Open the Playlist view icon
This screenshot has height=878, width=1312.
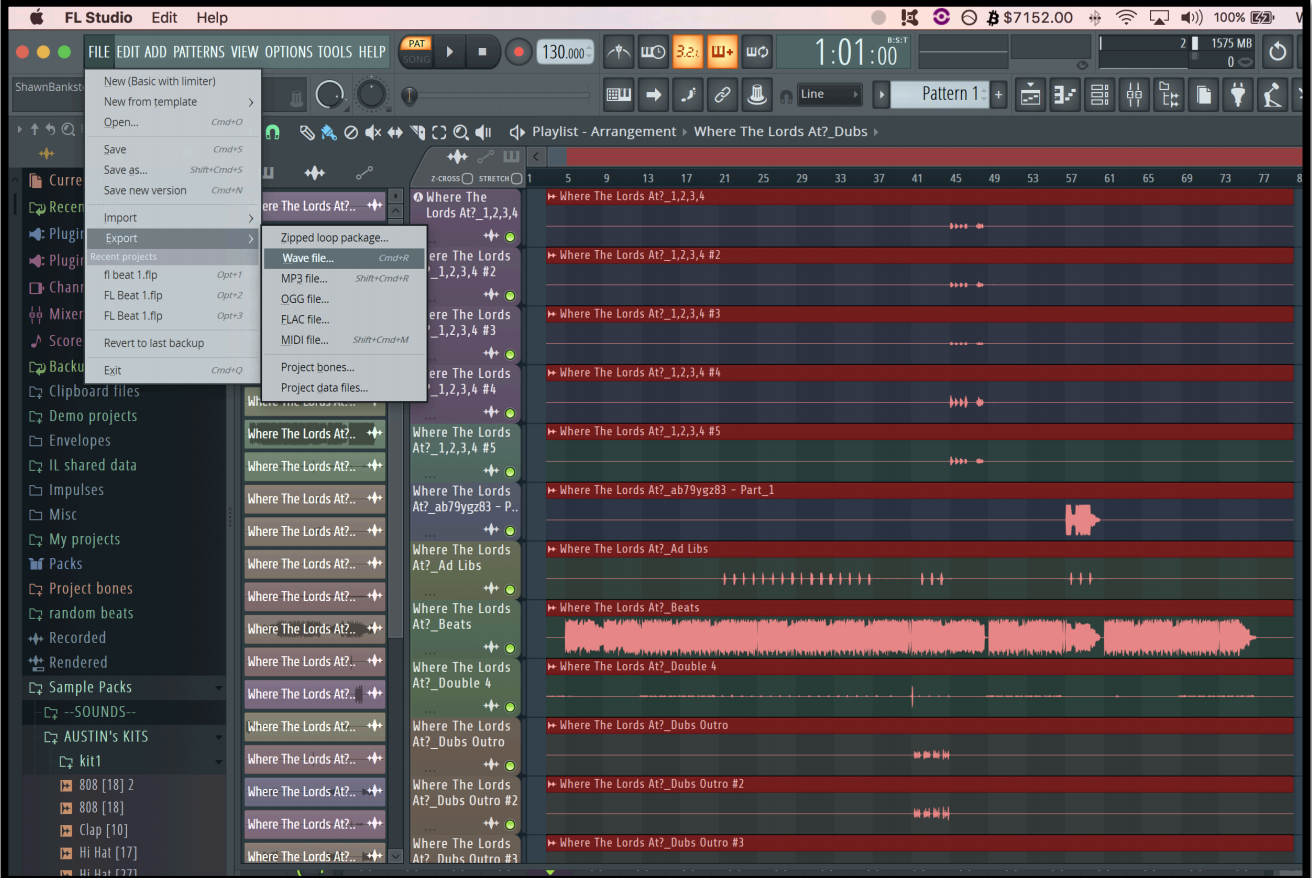1030,95
